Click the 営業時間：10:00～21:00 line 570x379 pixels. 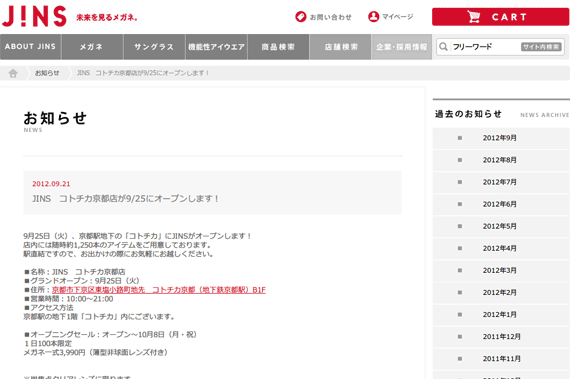pyautogui.click(x=69, y=299)
